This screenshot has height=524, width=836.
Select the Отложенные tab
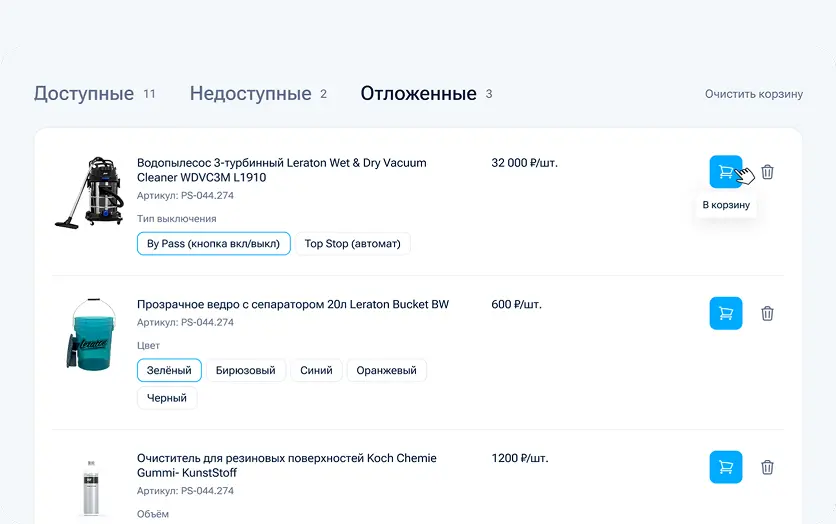tap(427, 93)
